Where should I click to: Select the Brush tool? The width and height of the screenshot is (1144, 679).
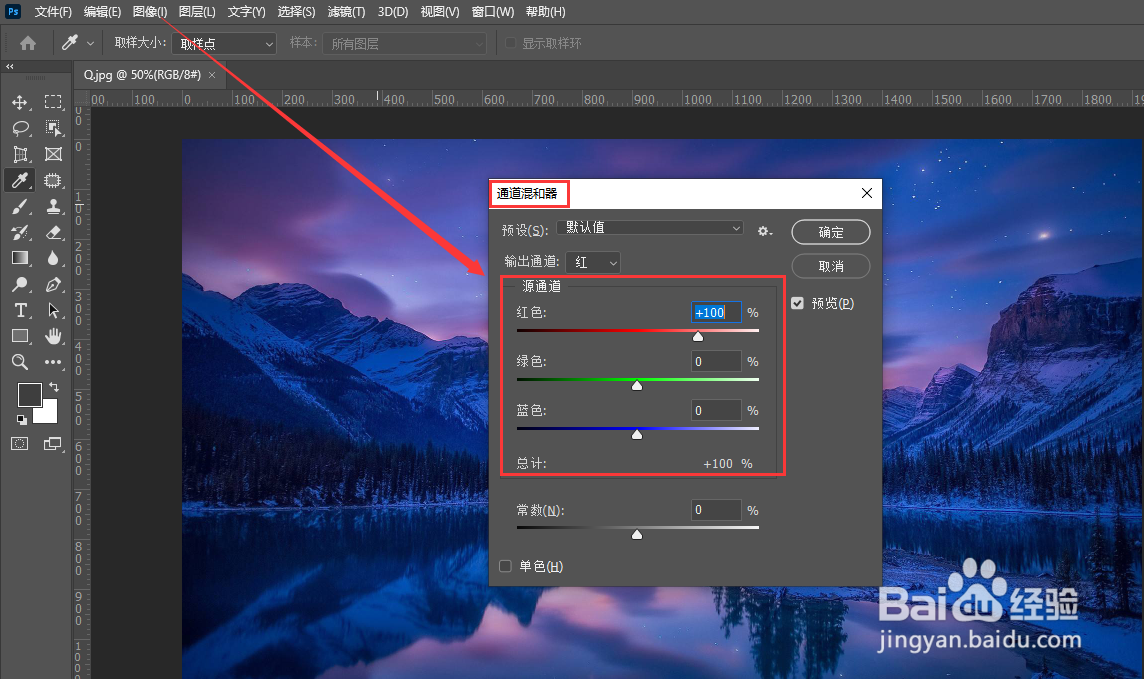(x=20, y=206)
